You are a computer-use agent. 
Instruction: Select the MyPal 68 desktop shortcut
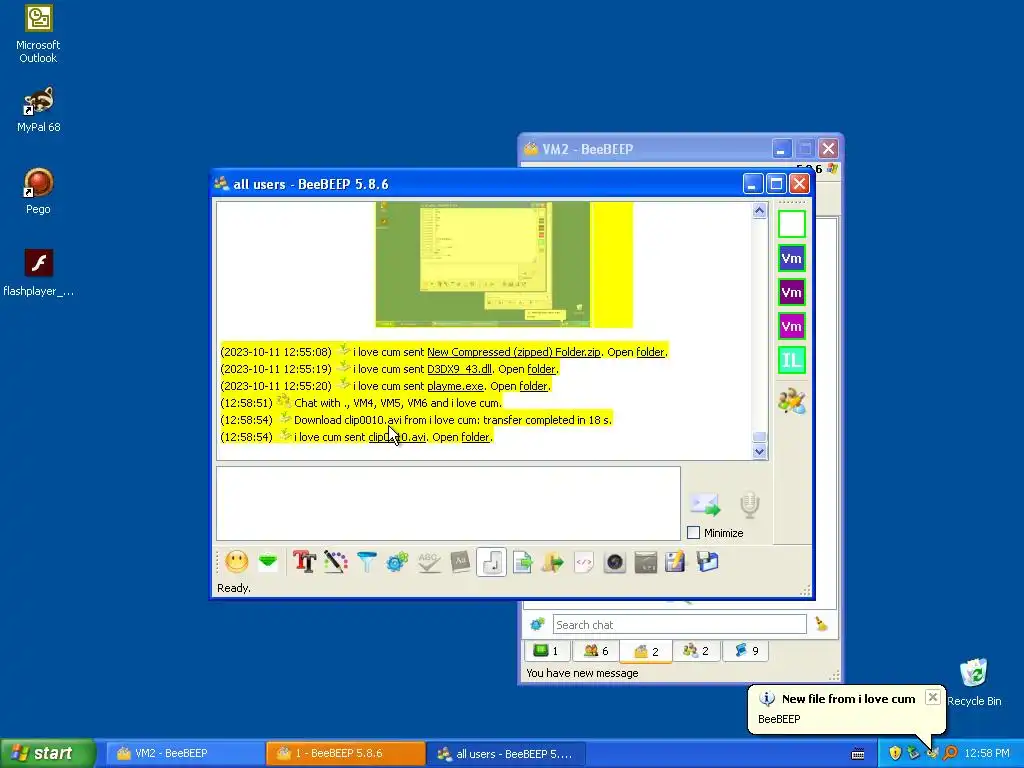click(x=38, y=110)
